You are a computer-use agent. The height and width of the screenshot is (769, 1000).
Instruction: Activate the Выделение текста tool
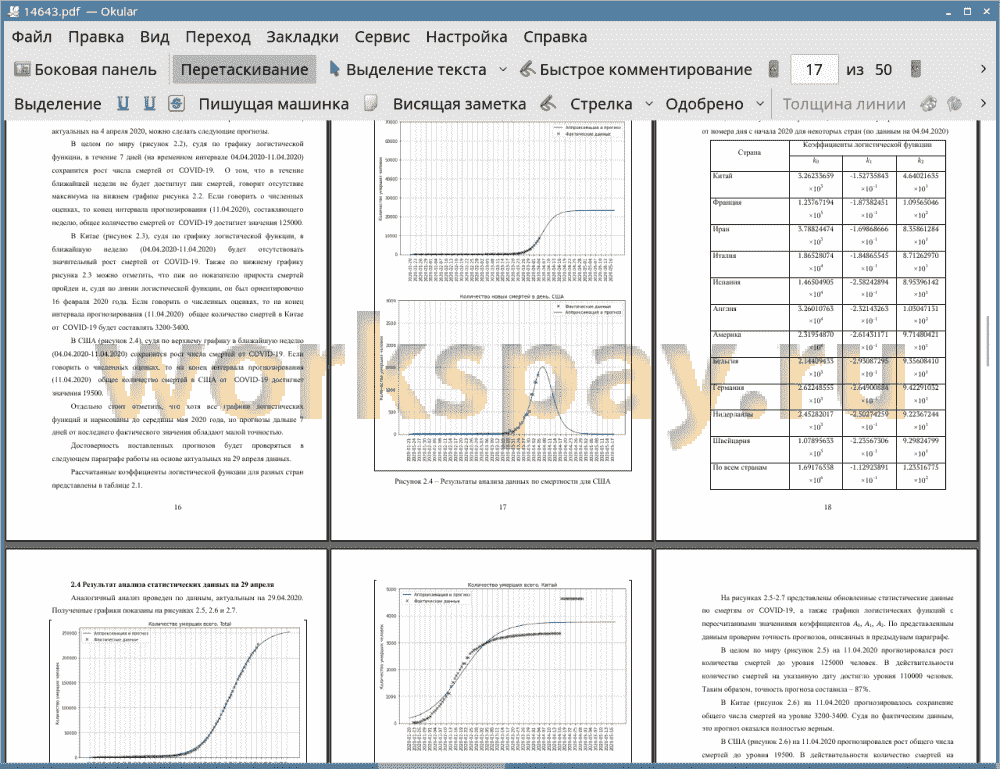407,70
